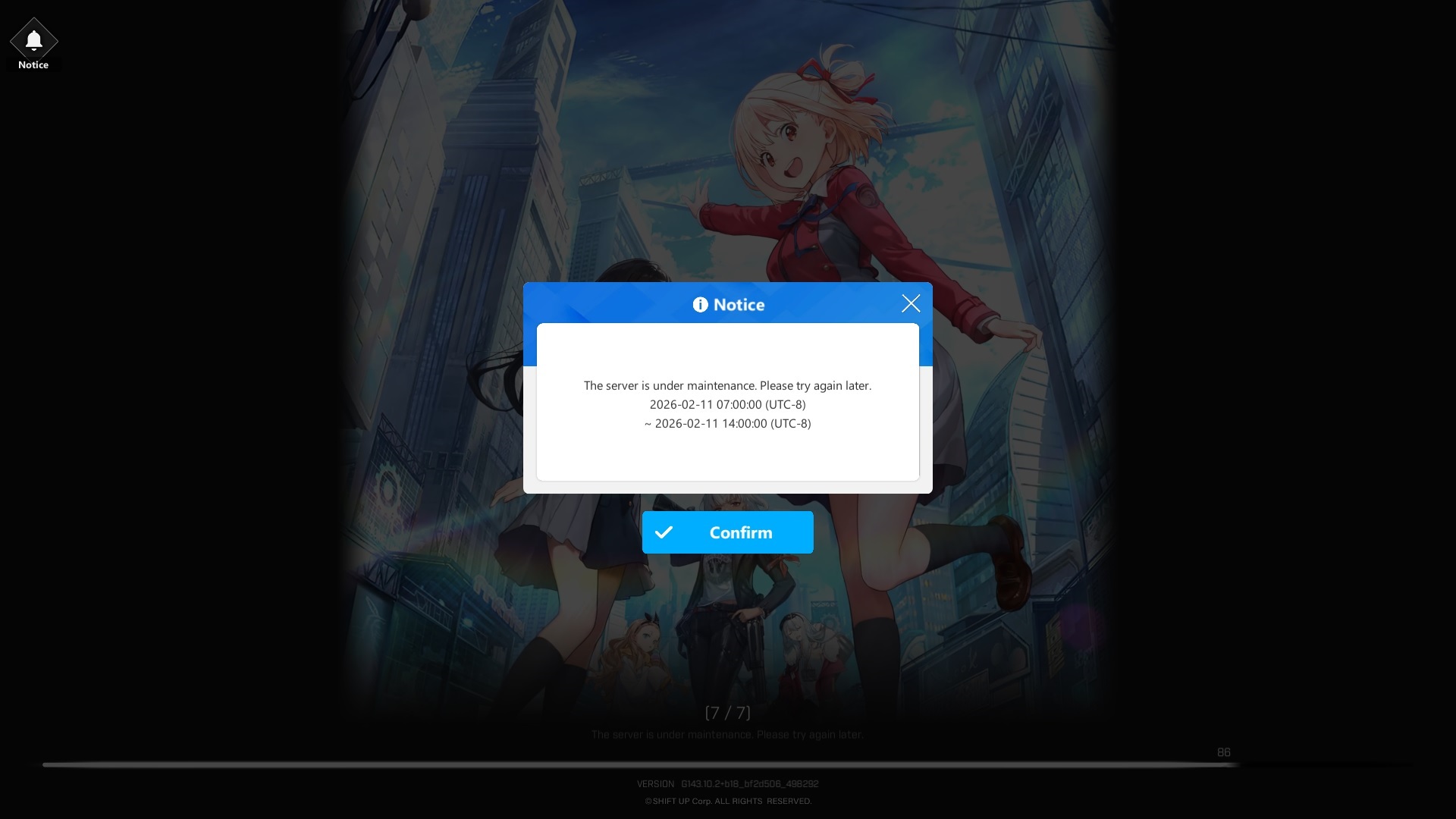The height and width of the screenshot is (819, 1456).
Task: Click the checkmark icon on Confirm
Action: point(664,532)
